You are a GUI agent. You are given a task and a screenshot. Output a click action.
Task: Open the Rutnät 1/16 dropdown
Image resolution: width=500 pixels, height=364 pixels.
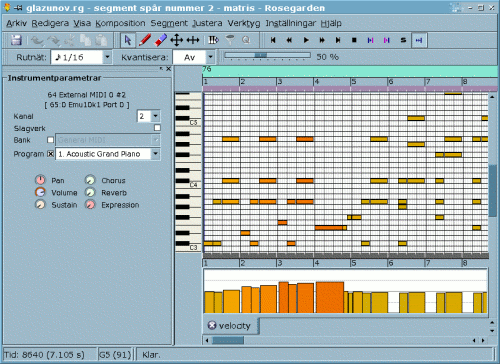pos(107,57)
